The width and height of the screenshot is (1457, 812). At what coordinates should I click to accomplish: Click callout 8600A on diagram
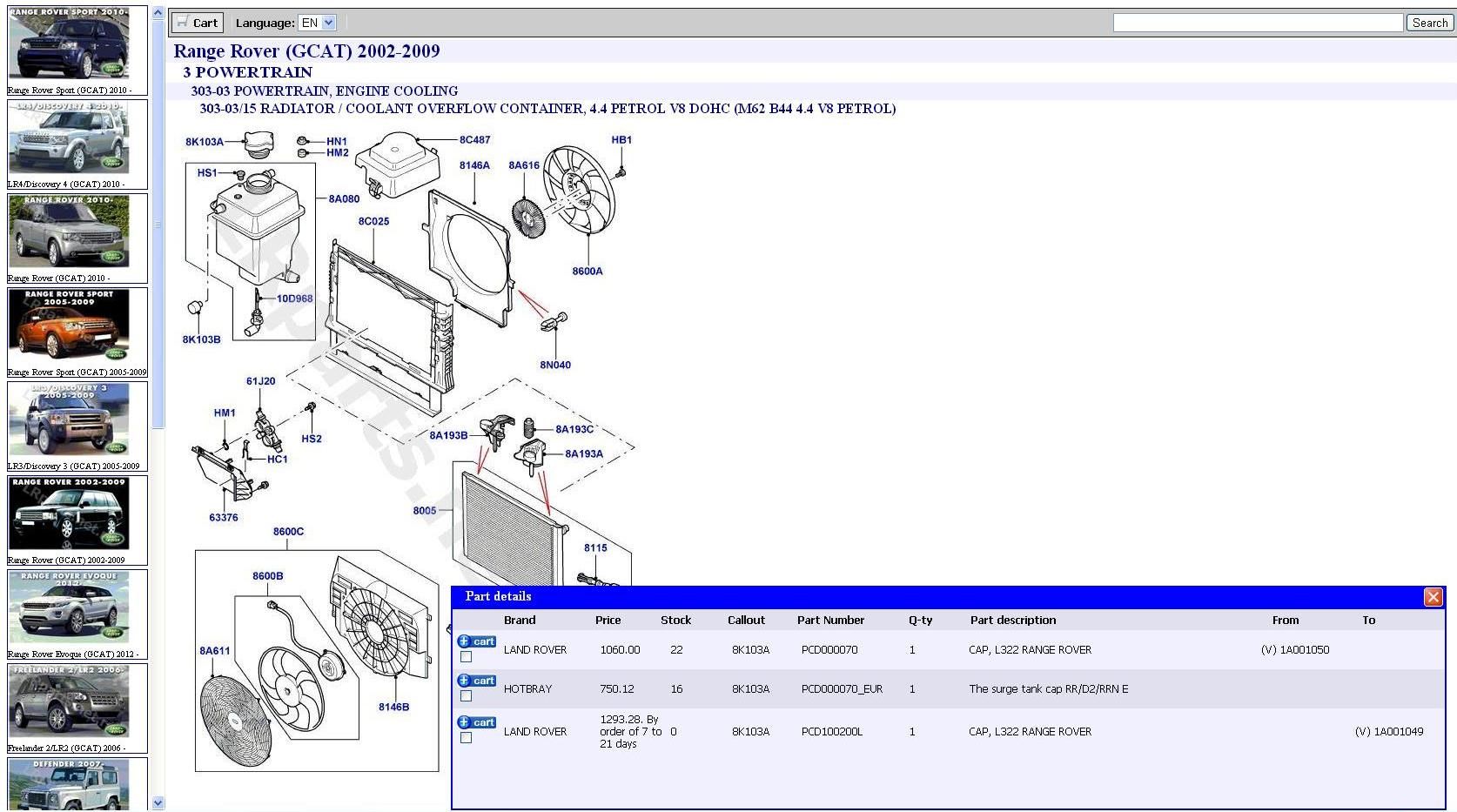tap(587, 271)
